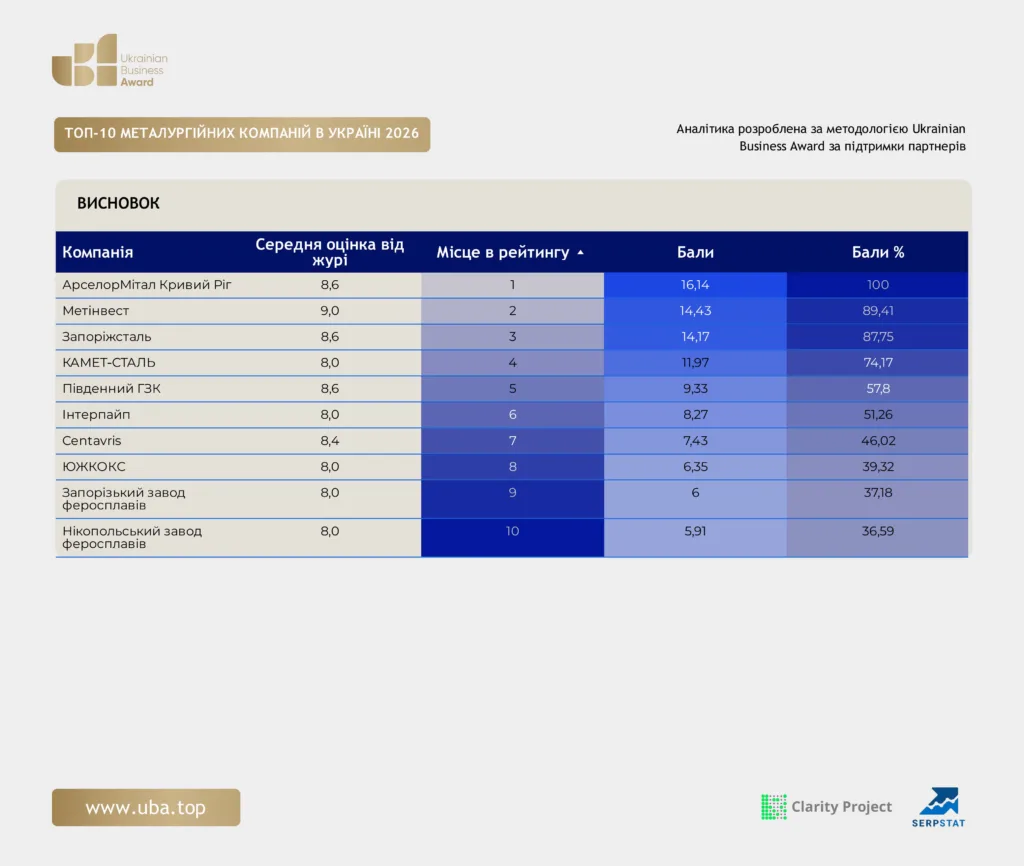The height and width of the screenshot is (866, 1024).
Task: Click the Бали % column header
Action: tap(878, 252)
